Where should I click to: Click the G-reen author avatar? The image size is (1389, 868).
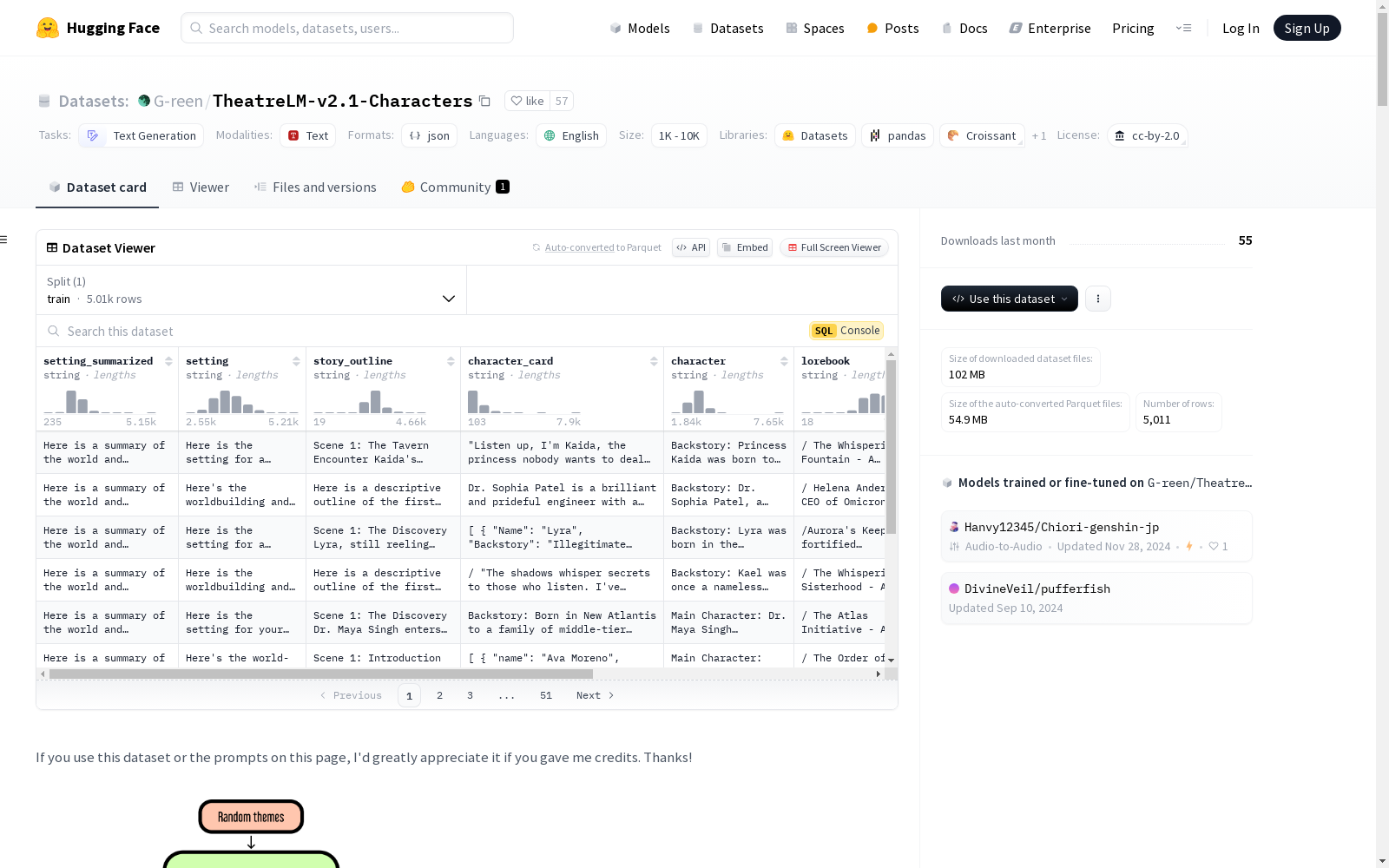(144, 101)
